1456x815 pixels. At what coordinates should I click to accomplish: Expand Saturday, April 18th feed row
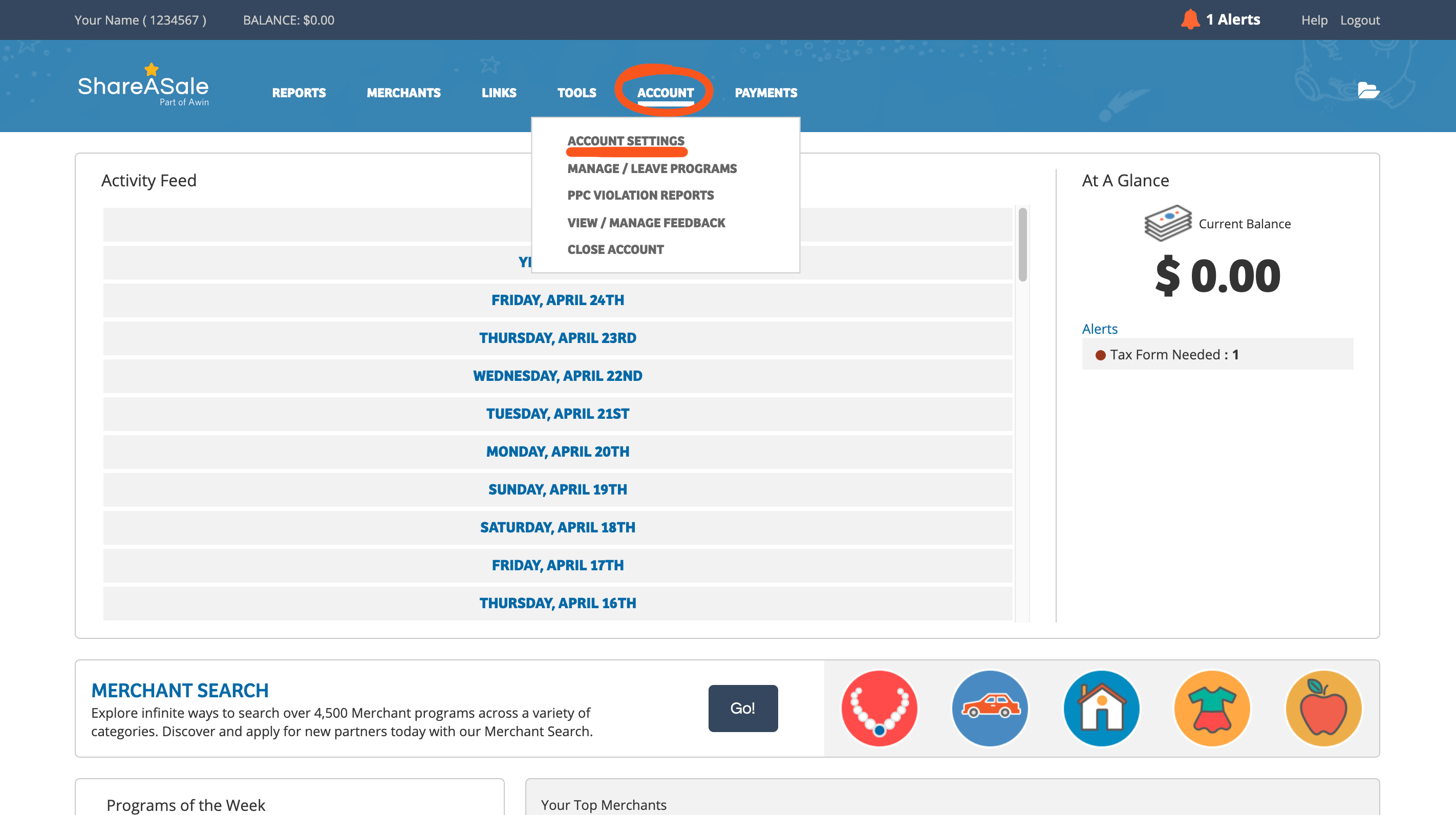[x=558, y=527]
